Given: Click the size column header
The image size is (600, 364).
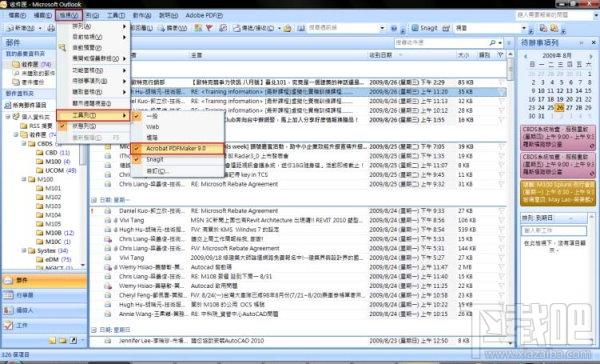Looking at the screenshot, I should pos(465,55).
